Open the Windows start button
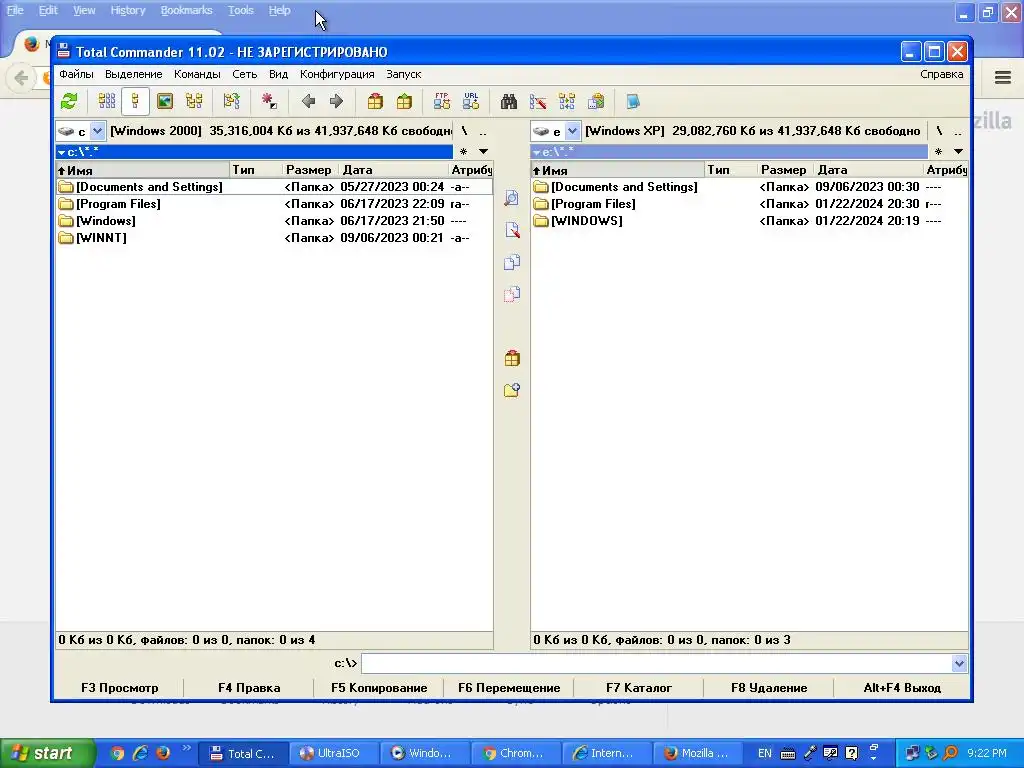The width and height of the screenshot is (1024, 768). pos(47,753)
